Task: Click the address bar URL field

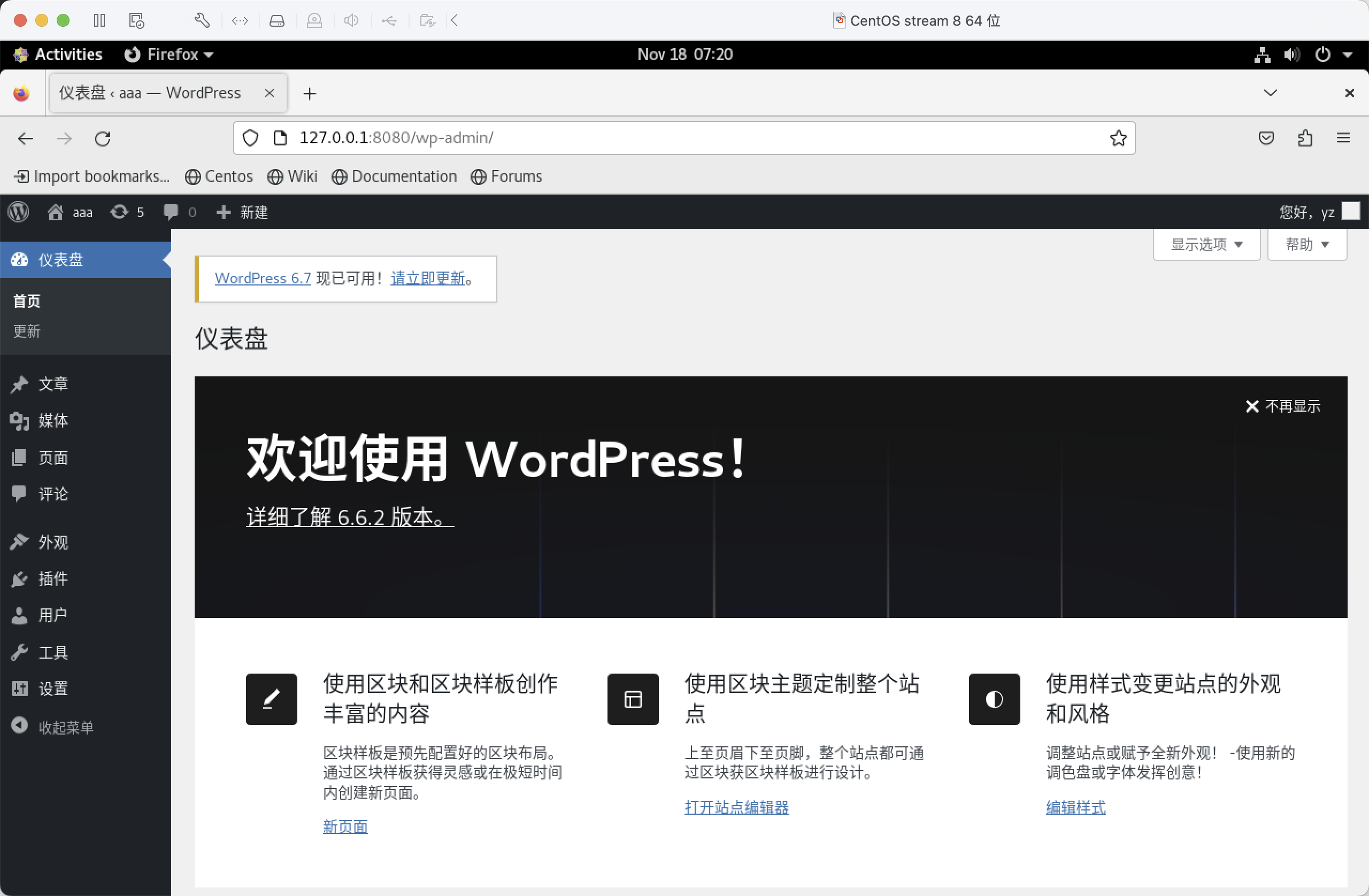Action: (x=679, y=138)
